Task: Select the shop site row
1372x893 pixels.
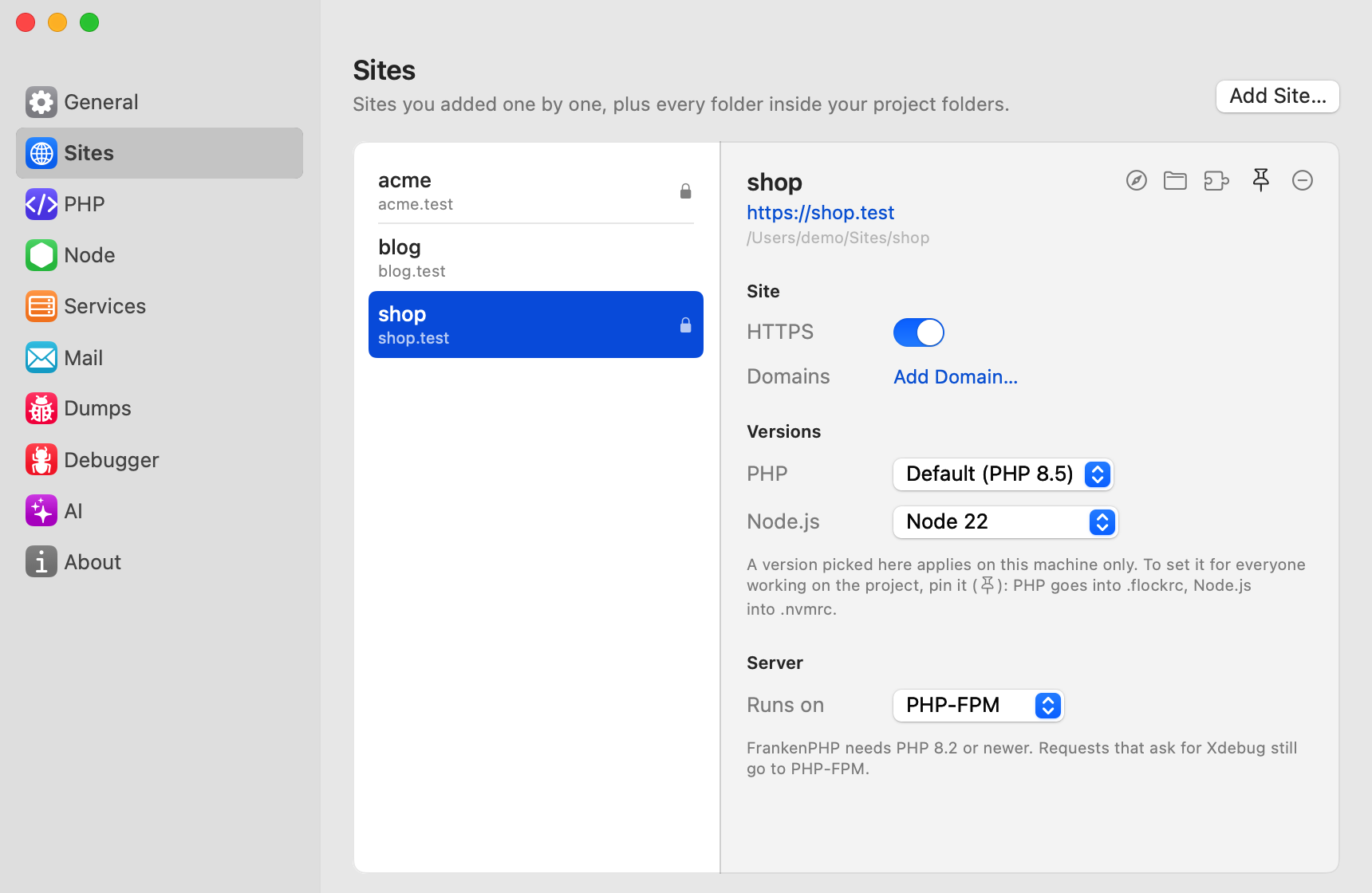Action: 536,325
